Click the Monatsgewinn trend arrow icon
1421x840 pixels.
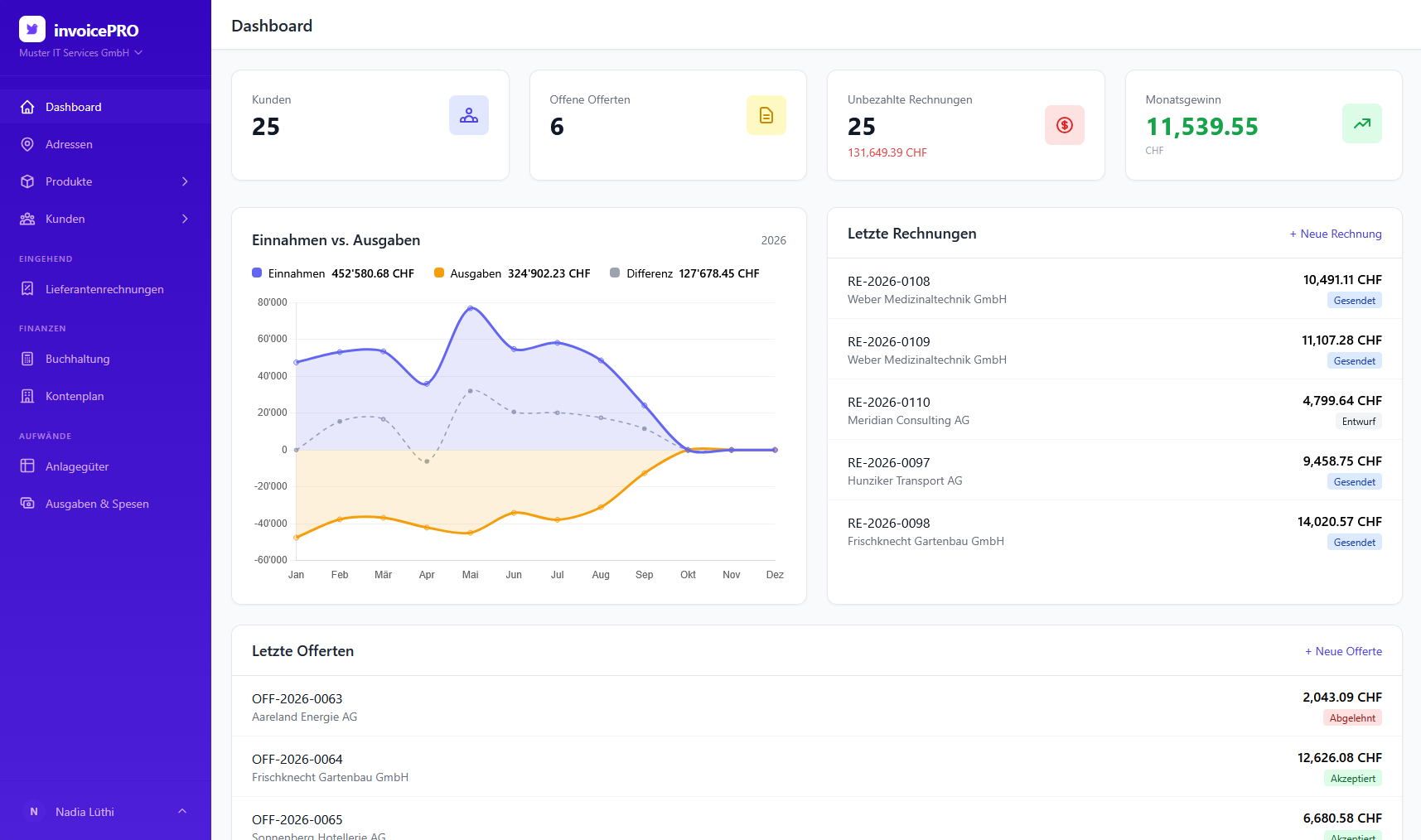tap(1362, 123)
